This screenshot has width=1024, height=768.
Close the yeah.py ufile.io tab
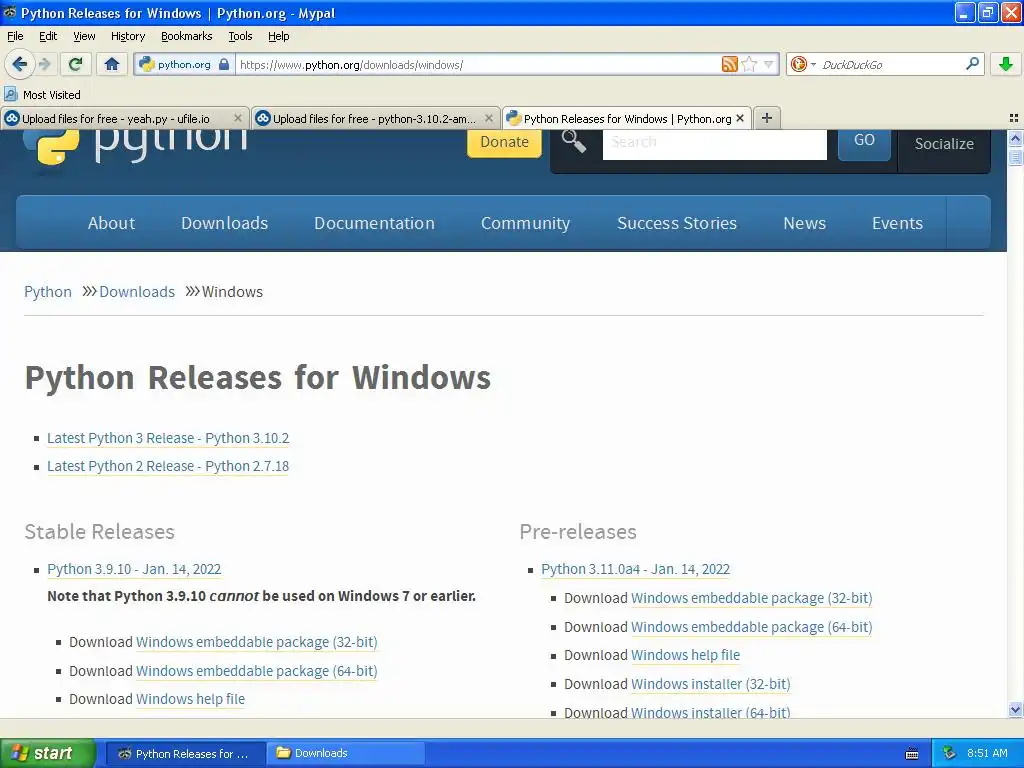238,118
